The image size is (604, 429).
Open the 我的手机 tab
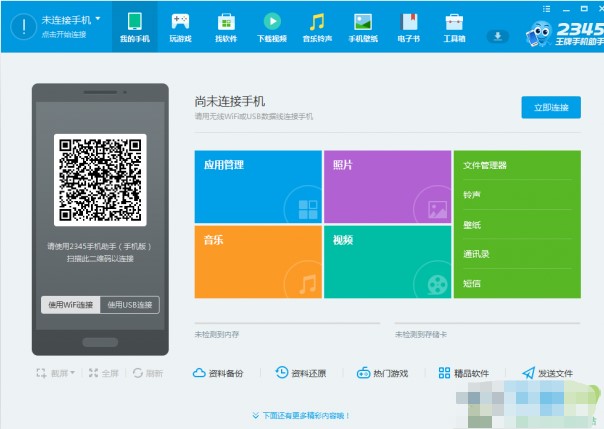[x=135, y=27]
